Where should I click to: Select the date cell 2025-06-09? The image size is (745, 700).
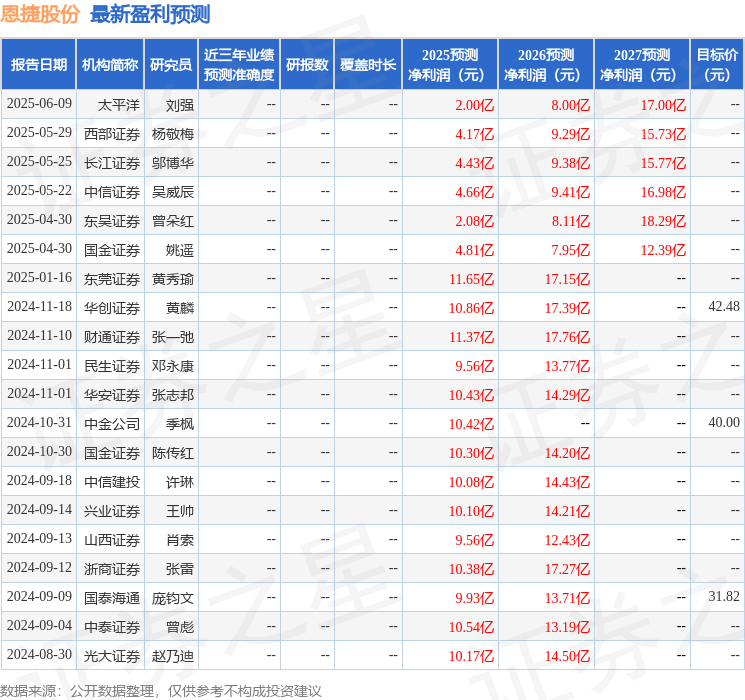click(39, 104)
